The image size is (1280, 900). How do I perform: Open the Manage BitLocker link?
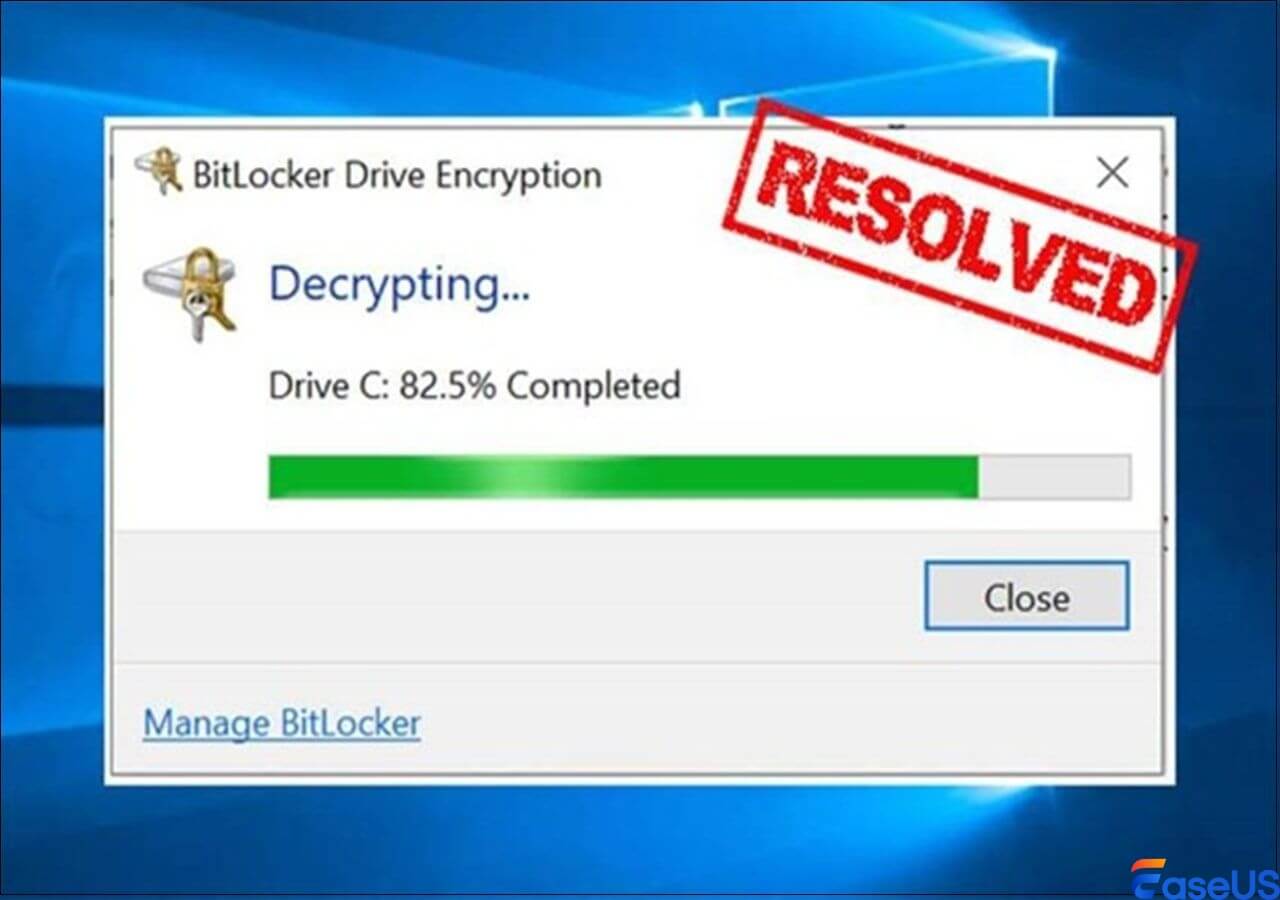point(282,723)
